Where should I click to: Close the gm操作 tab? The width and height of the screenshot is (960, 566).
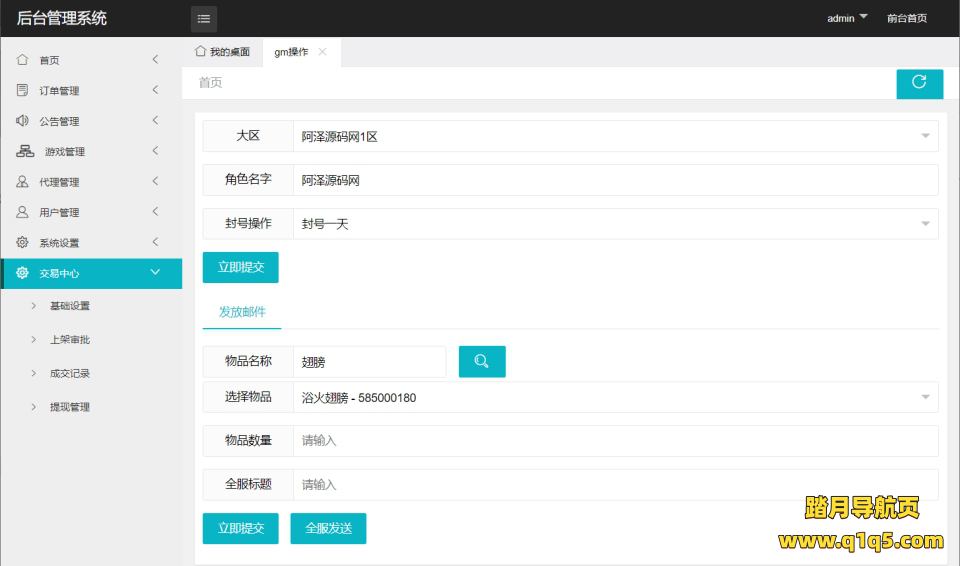tap(322, 52)
